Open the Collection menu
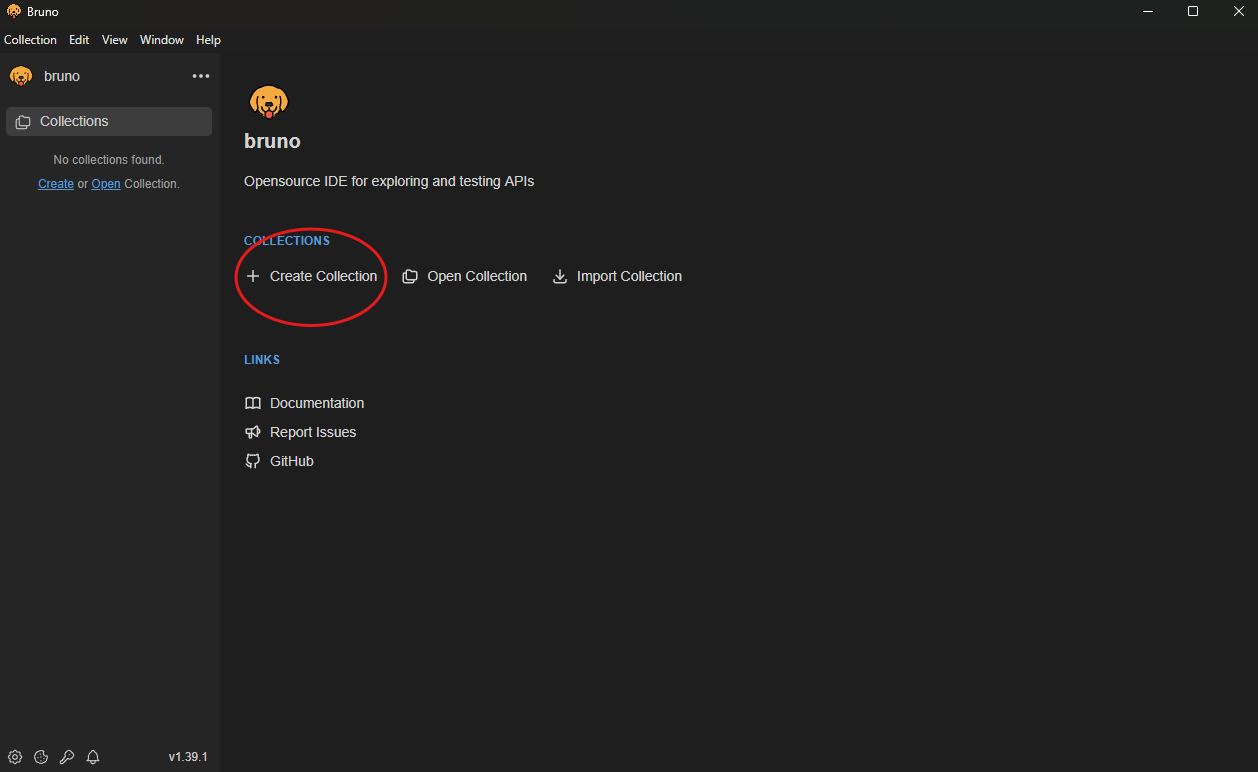 [30, 40]
